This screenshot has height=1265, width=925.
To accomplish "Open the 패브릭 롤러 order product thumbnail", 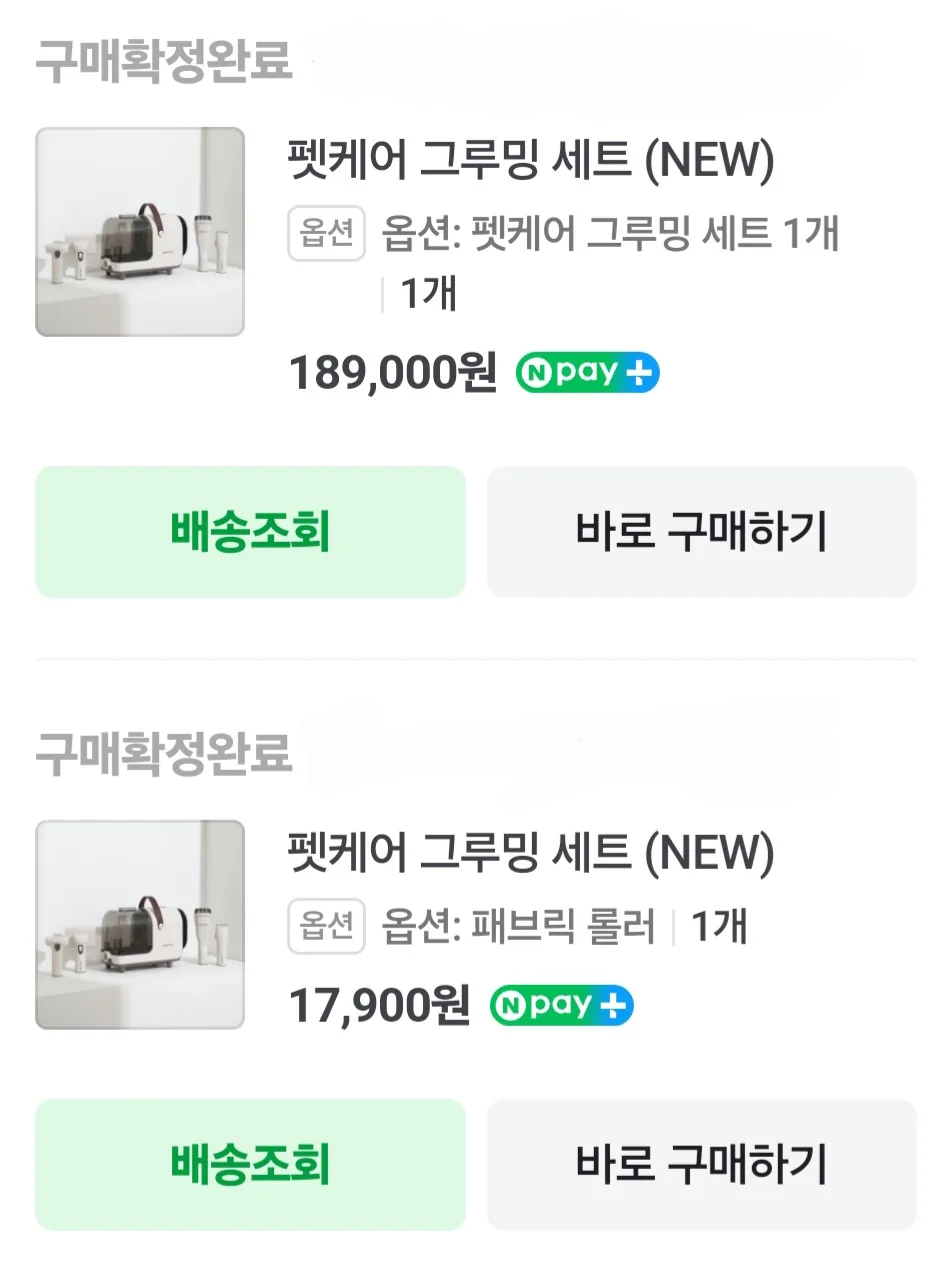I will tap(140, 925).
